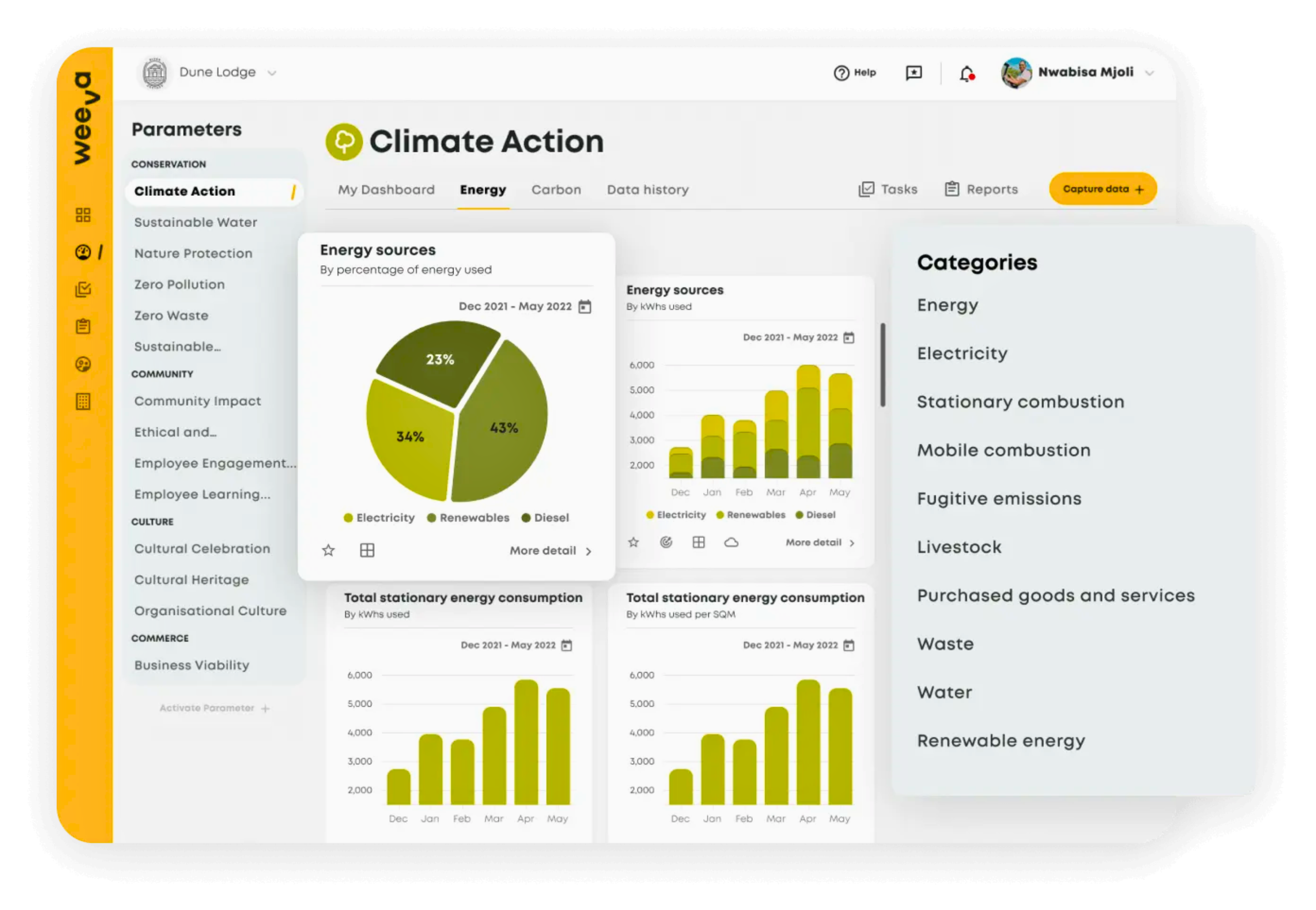Open the dashboard grid icon in the sidebar
This screenshot has width=1316, height=910.
click(x=84, y=215)
